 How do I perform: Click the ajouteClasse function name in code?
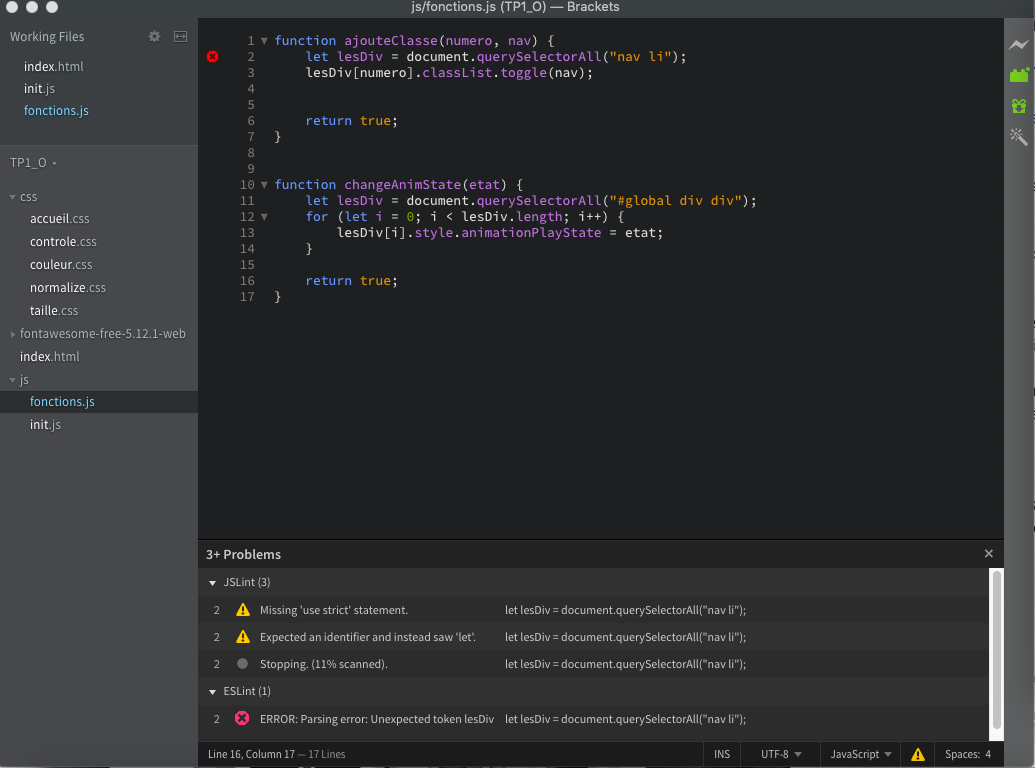click(391, 41)
